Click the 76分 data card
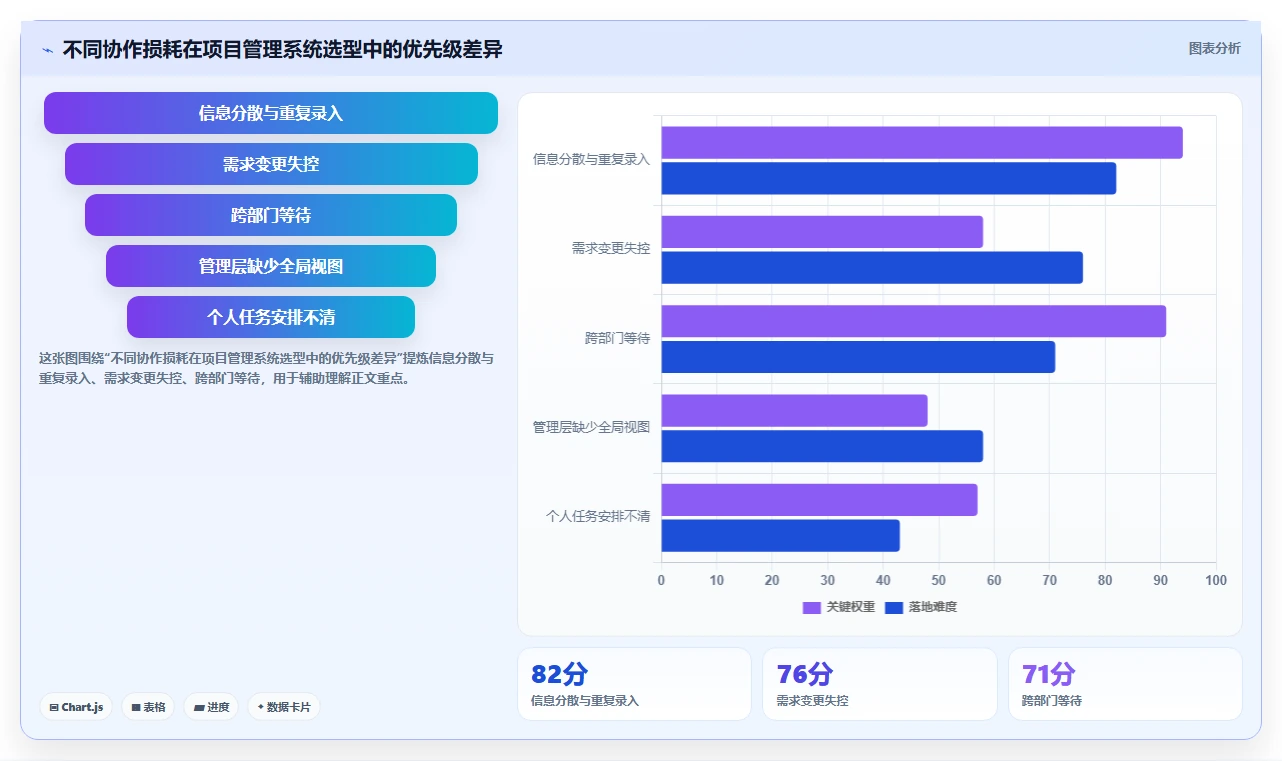The image size is (1282, 761). [880, 684]
